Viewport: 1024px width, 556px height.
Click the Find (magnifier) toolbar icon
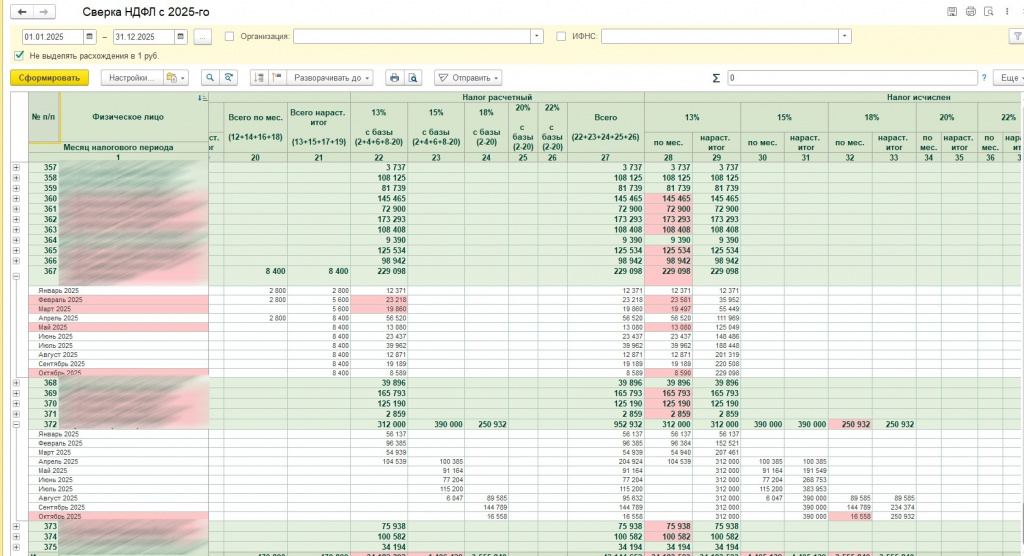click(211, 77)
